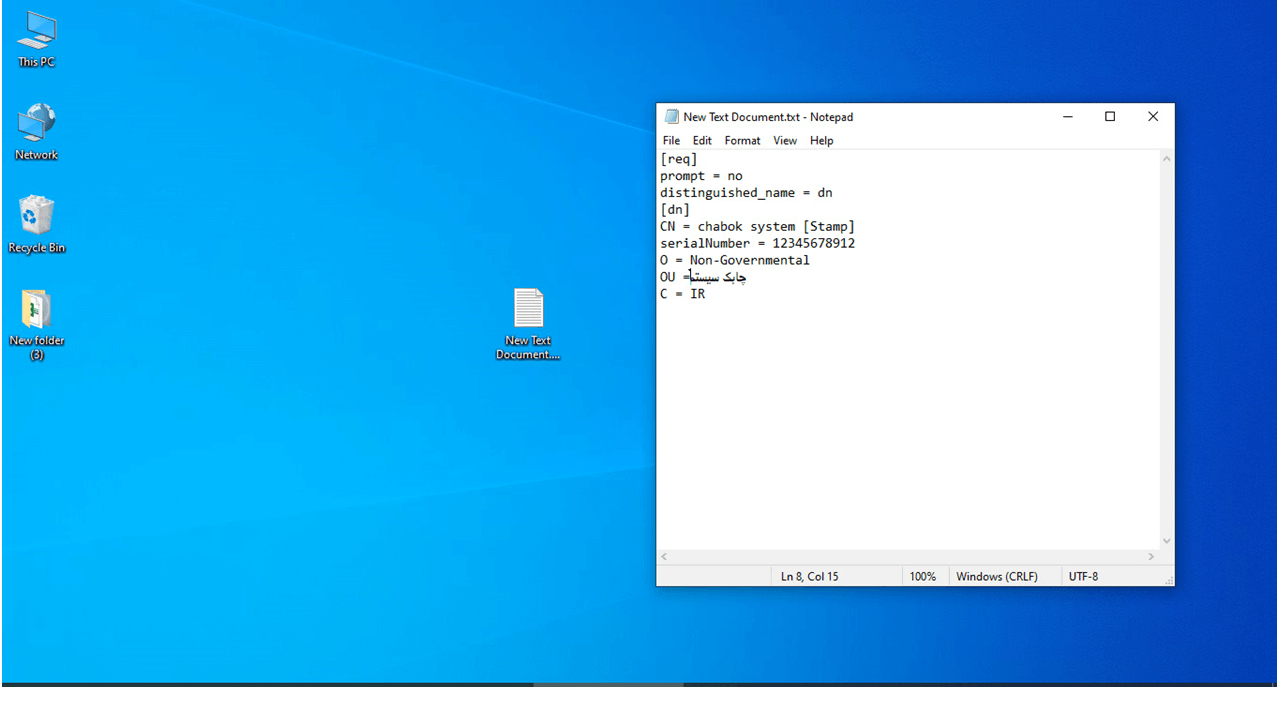Click the horizontal scrollbar left arrow

tap(665, 557)
